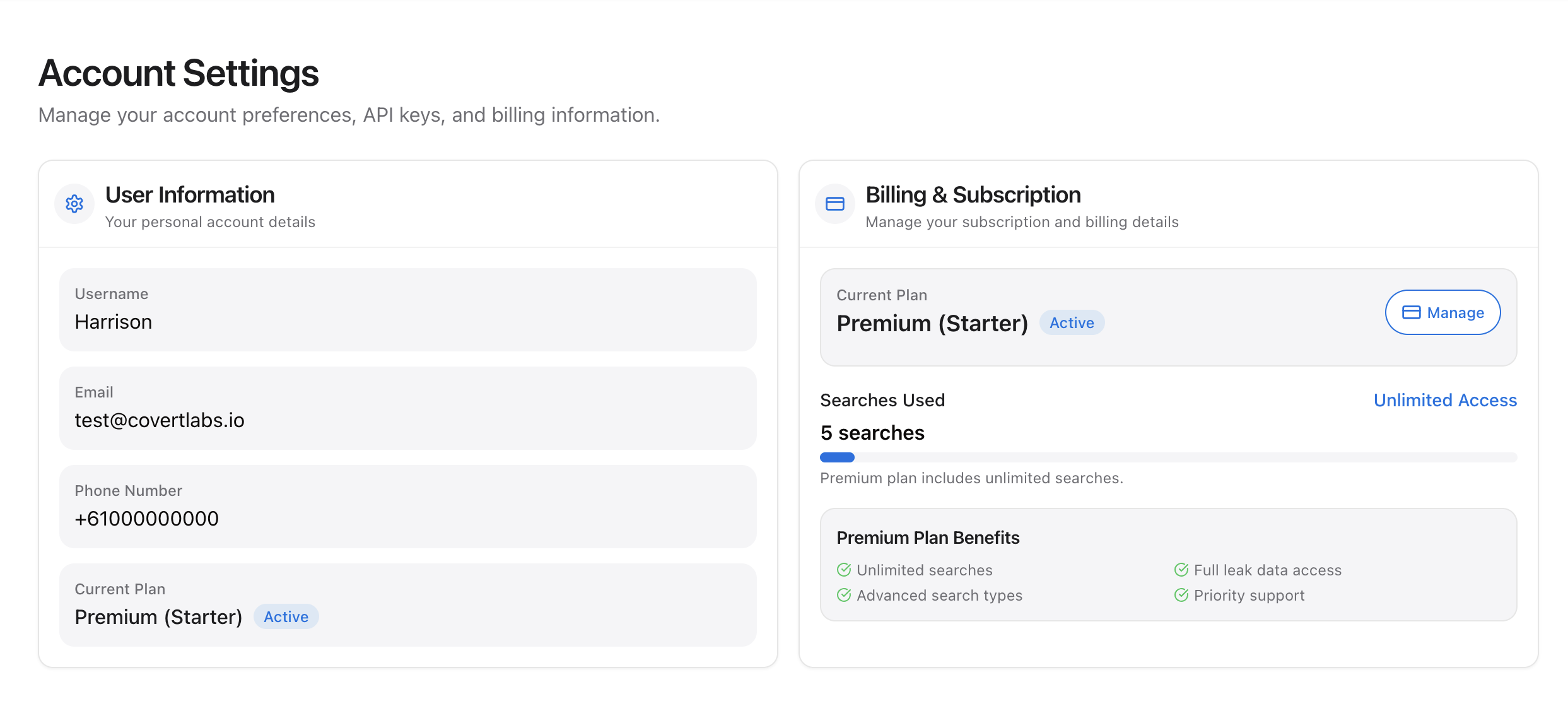Click the checkmark icon next to Full leak data access
This screenshot has height=723, width=1568.
point(1181,570)
